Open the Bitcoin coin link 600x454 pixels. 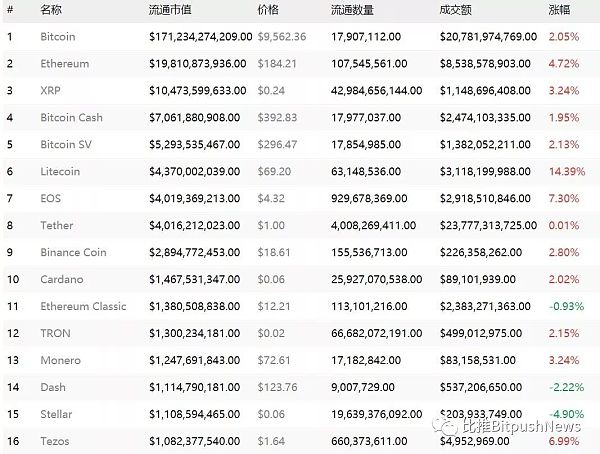(59, 37)
